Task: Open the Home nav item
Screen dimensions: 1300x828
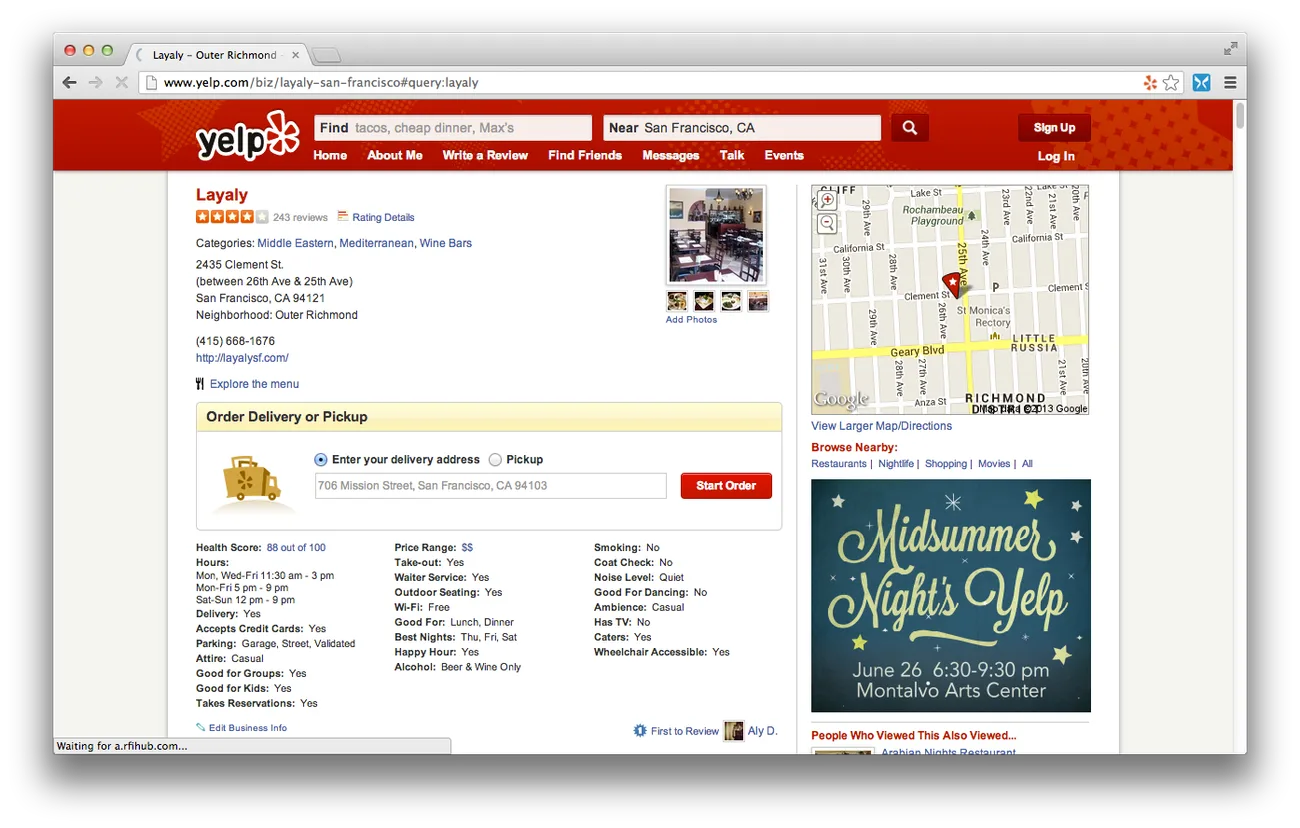Action: 330,155
